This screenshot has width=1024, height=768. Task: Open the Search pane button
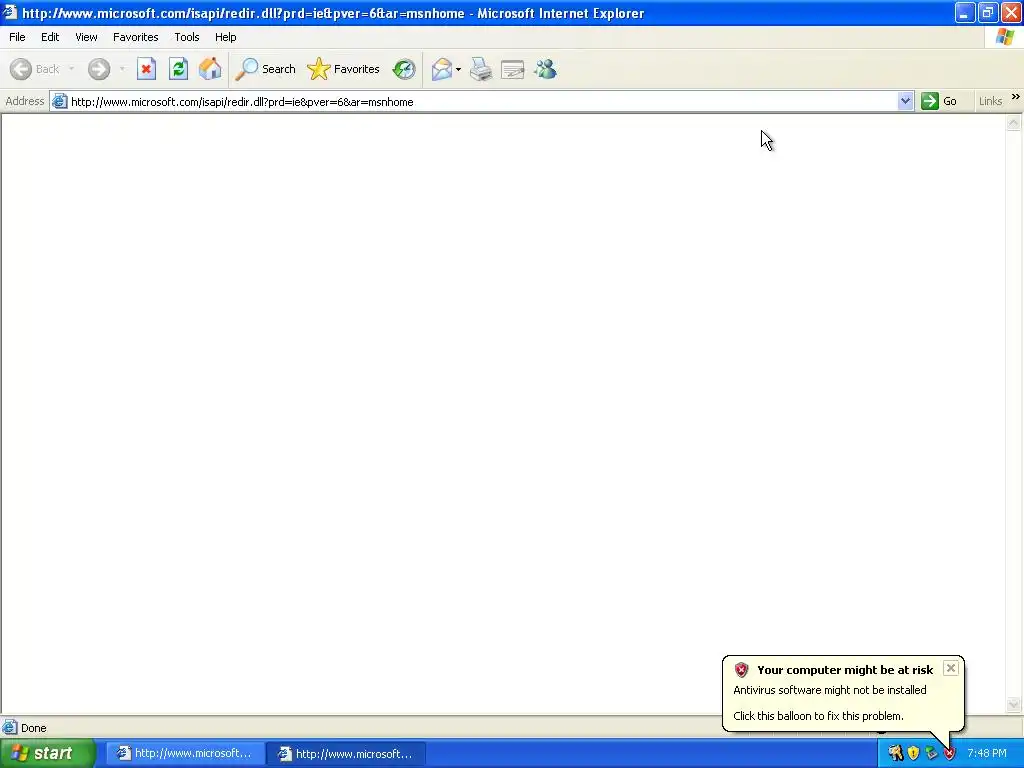pyautogui.click(x=266, y=69)
